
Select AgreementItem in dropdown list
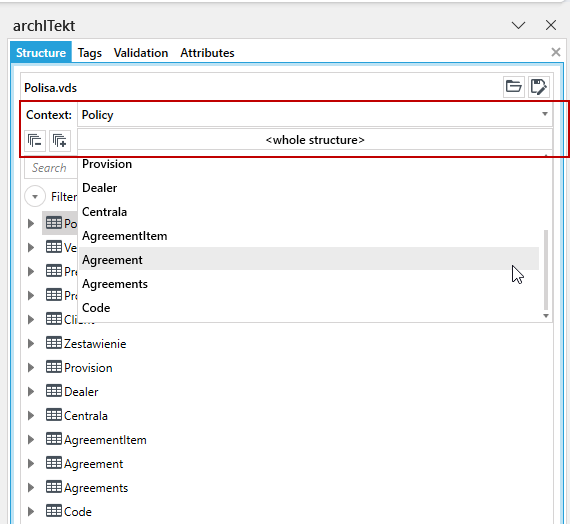coord(309,236)
